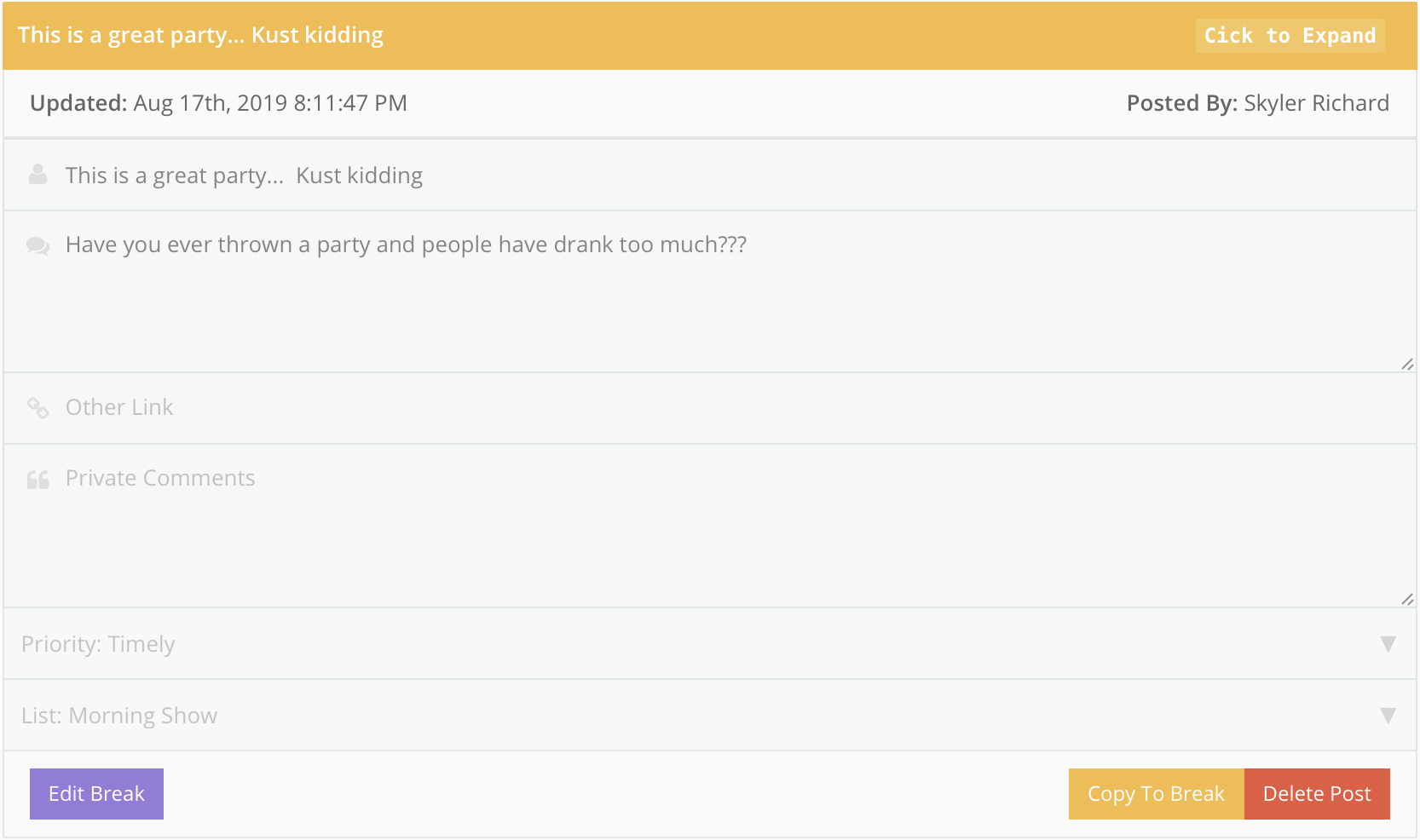1420x840 pixels.
Task: Click the chain link icon beside Other Link
Action: pos(38,408)
